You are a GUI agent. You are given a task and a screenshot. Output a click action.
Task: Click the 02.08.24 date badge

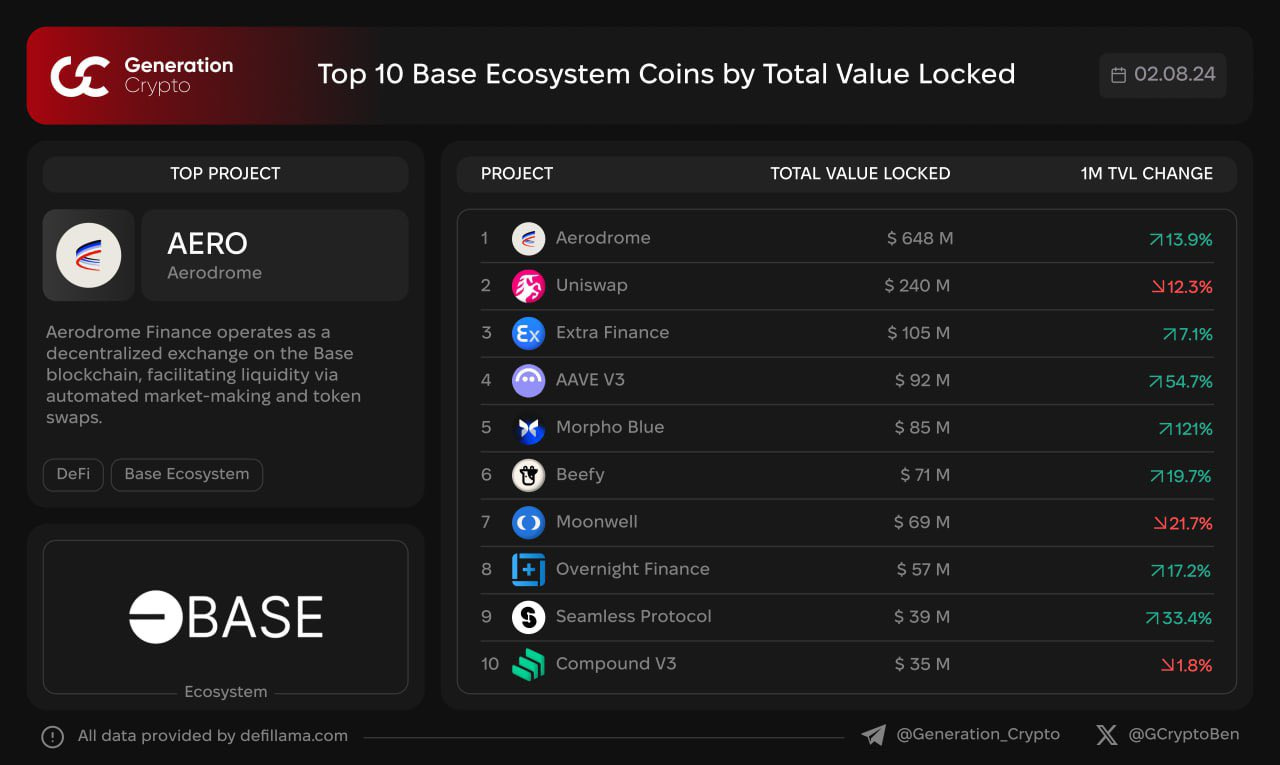pos(1163,75)
